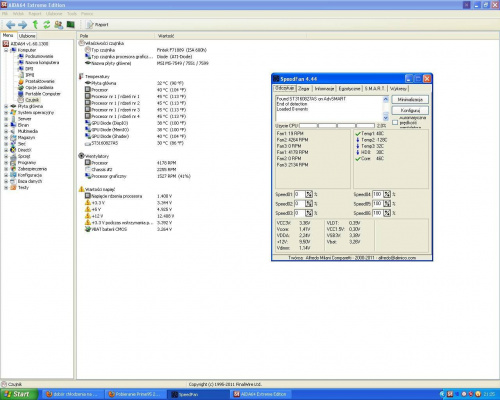500x400 pixels.
Task: Collapse the Komputer tree node
Action: (6, 50)
